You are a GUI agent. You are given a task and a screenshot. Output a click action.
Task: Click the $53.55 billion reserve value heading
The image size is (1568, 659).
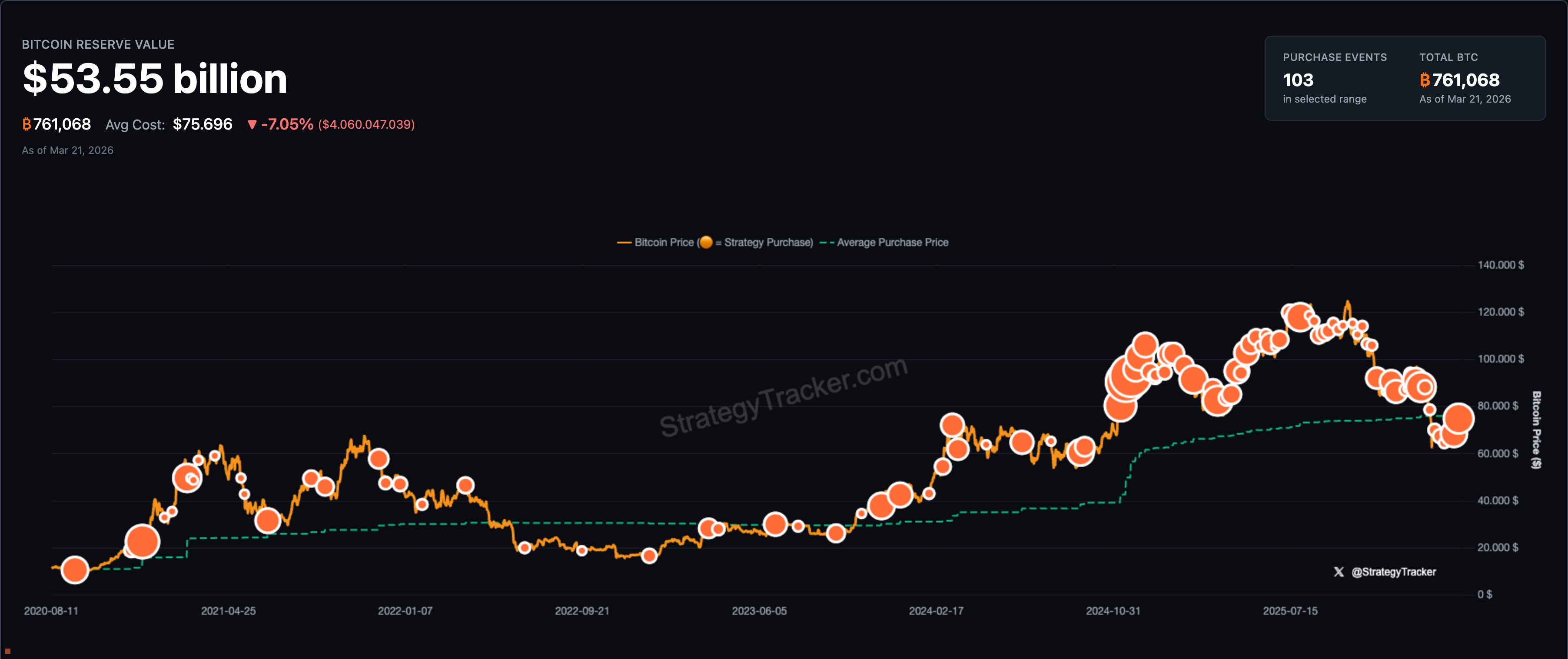pyautogui.click(x=155, y=79)
